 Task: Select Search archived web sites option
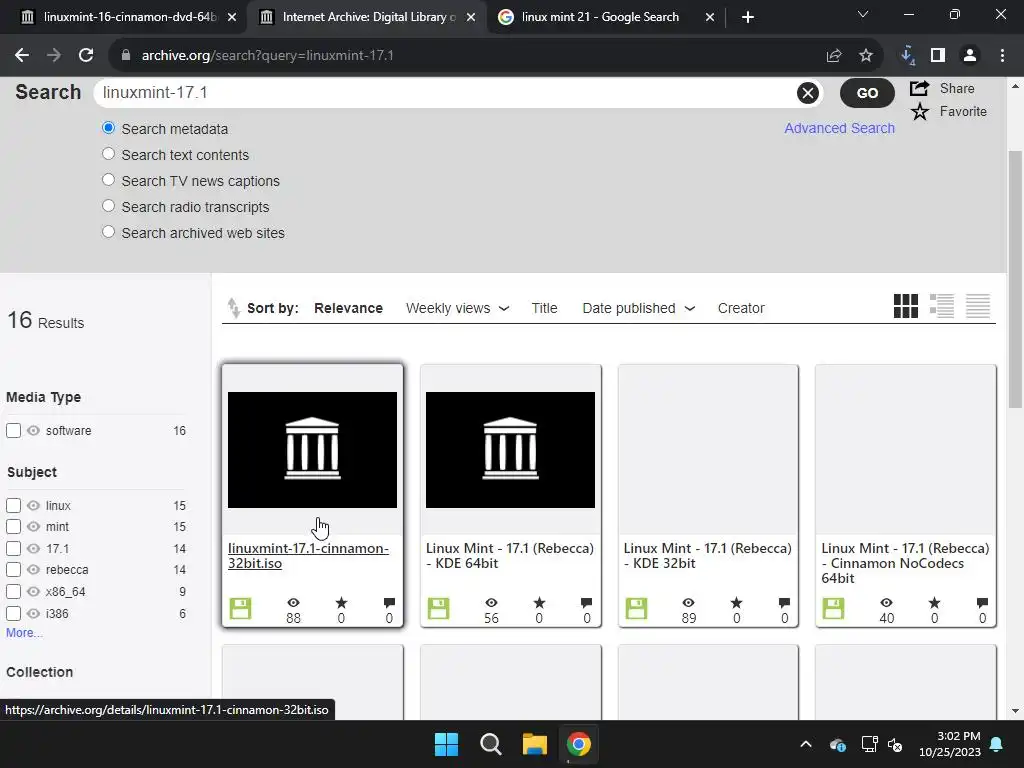(x=108, y=232)
